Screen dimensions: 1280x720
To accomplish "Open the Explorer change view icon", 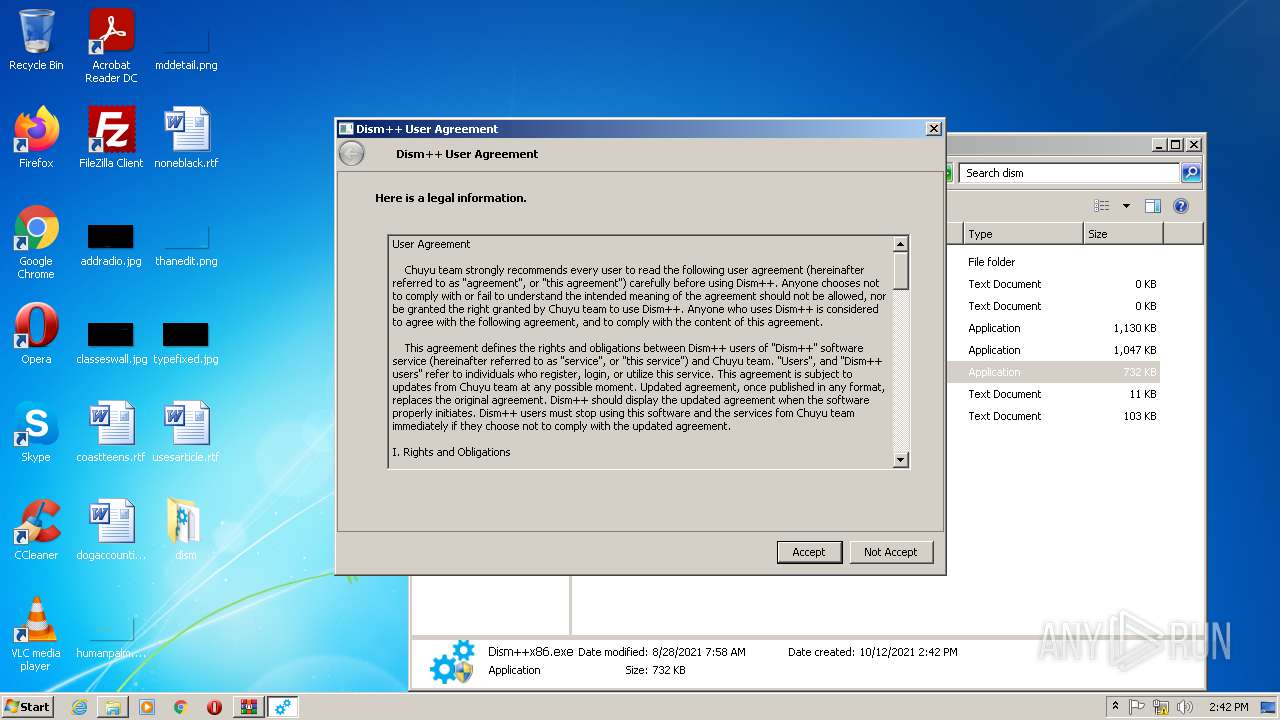I will [1101, 206].
